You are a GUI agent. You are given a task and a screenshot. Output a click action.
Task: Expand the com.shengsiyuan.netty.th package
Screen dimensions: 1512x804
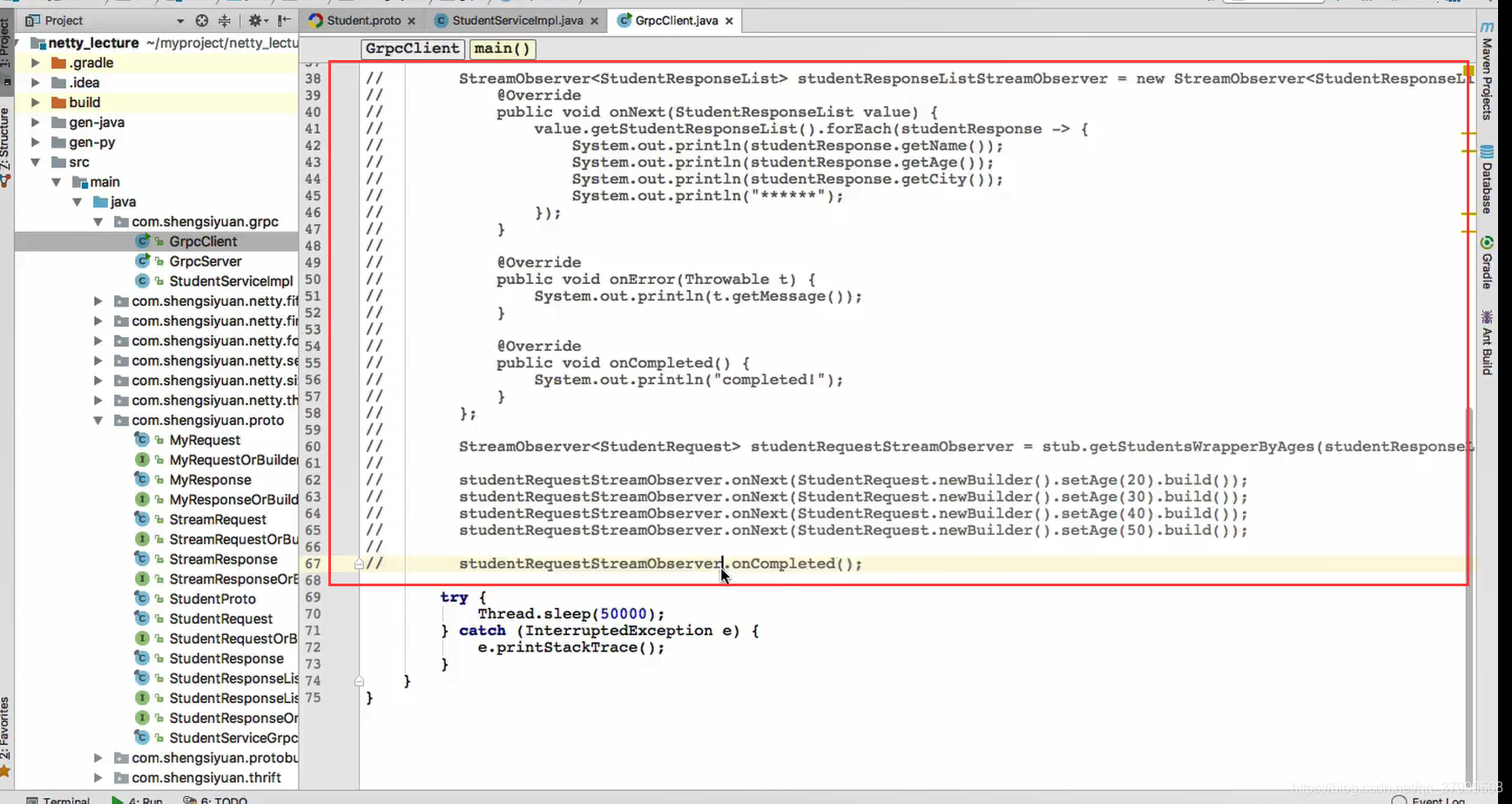(98, 401)
